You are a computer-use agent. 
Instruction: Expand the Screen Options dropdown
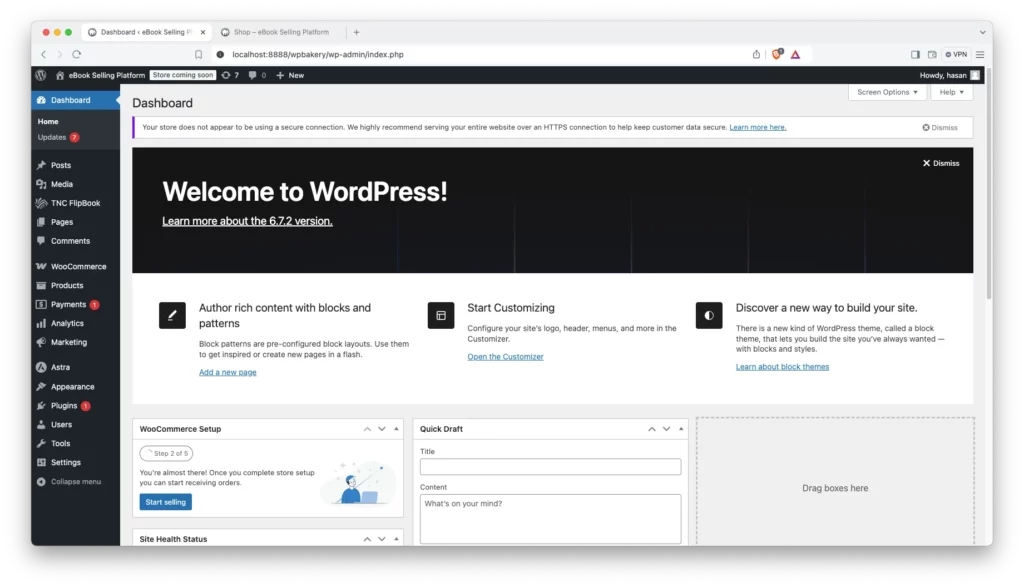[886, 92]
